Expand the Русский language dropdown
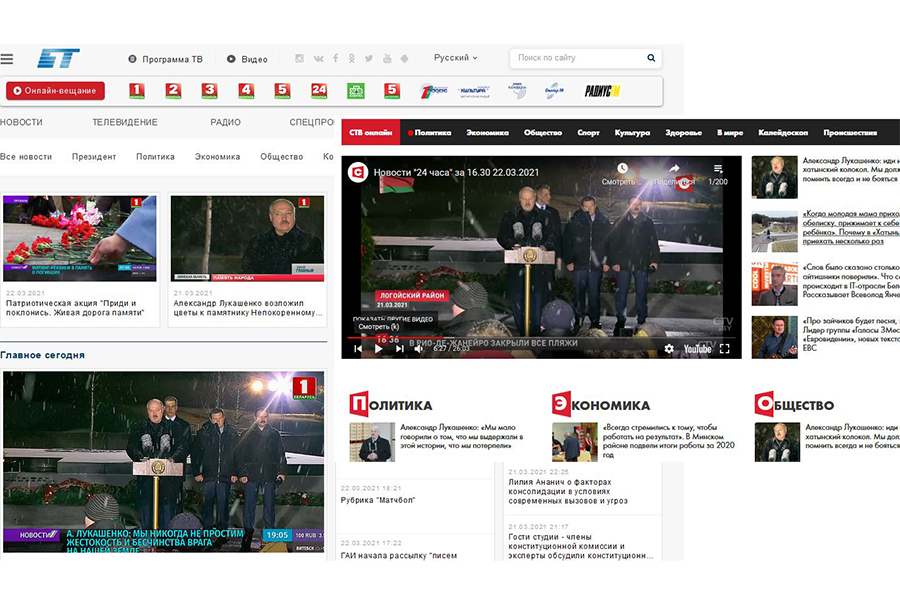Image resolution: width=900 pixels, height=600 pixels. pos(455,58)
